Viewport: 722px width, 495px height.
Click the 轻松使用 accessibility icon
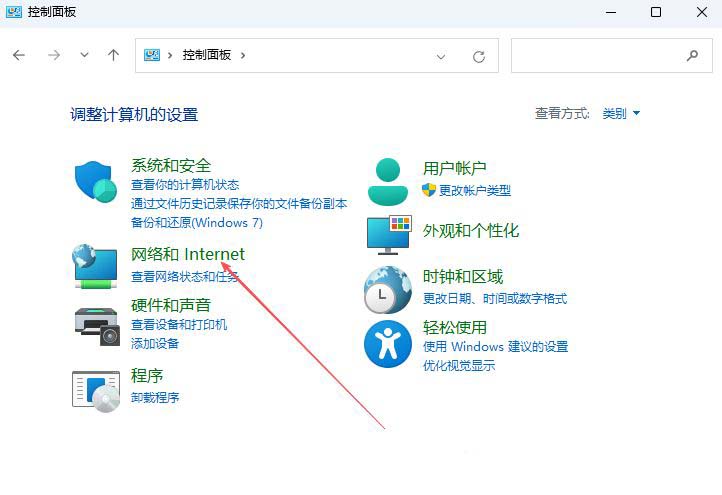[388, 344]
